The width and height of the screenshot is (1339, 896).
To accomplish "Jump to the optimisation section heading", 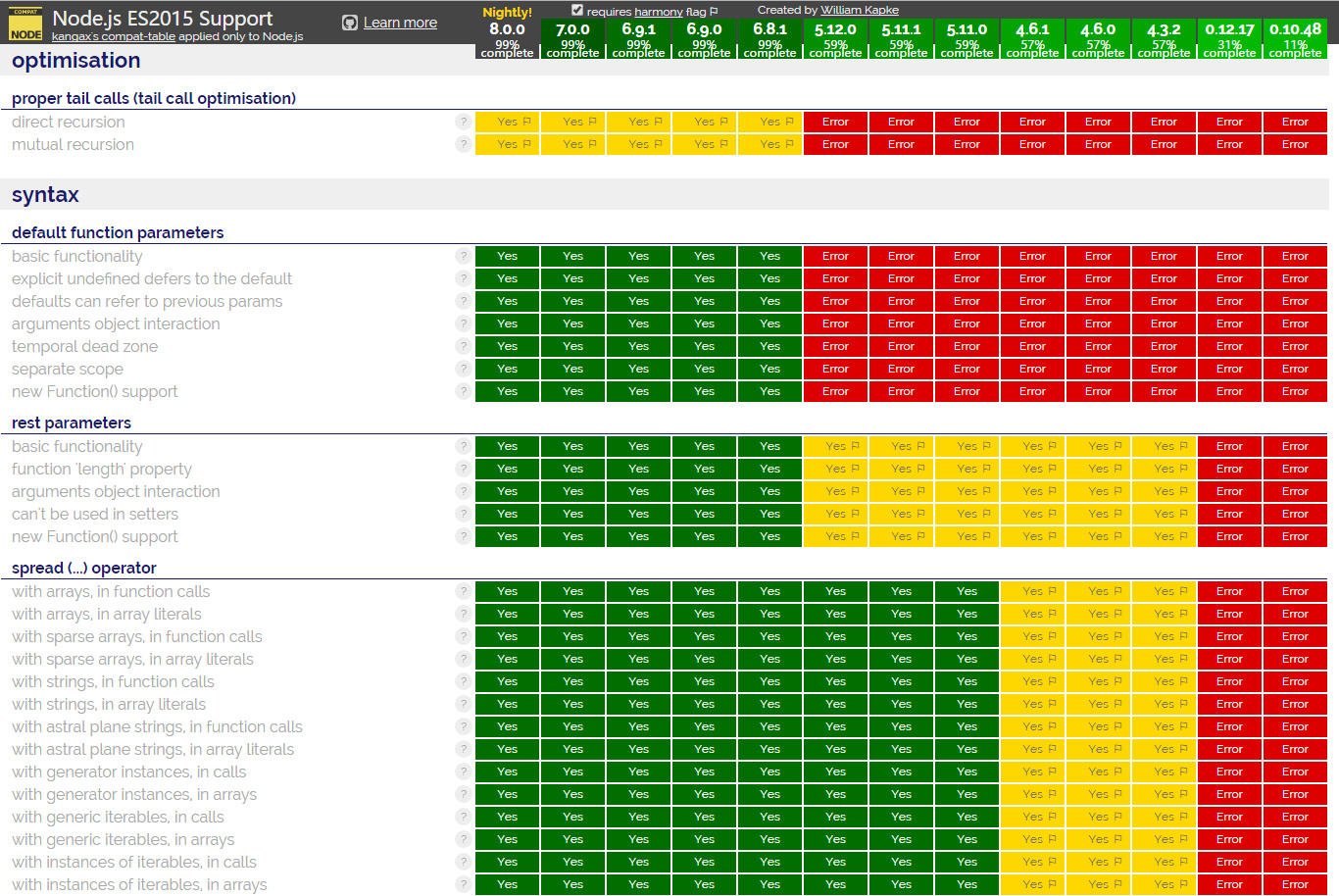I will [x=76, y=61].
